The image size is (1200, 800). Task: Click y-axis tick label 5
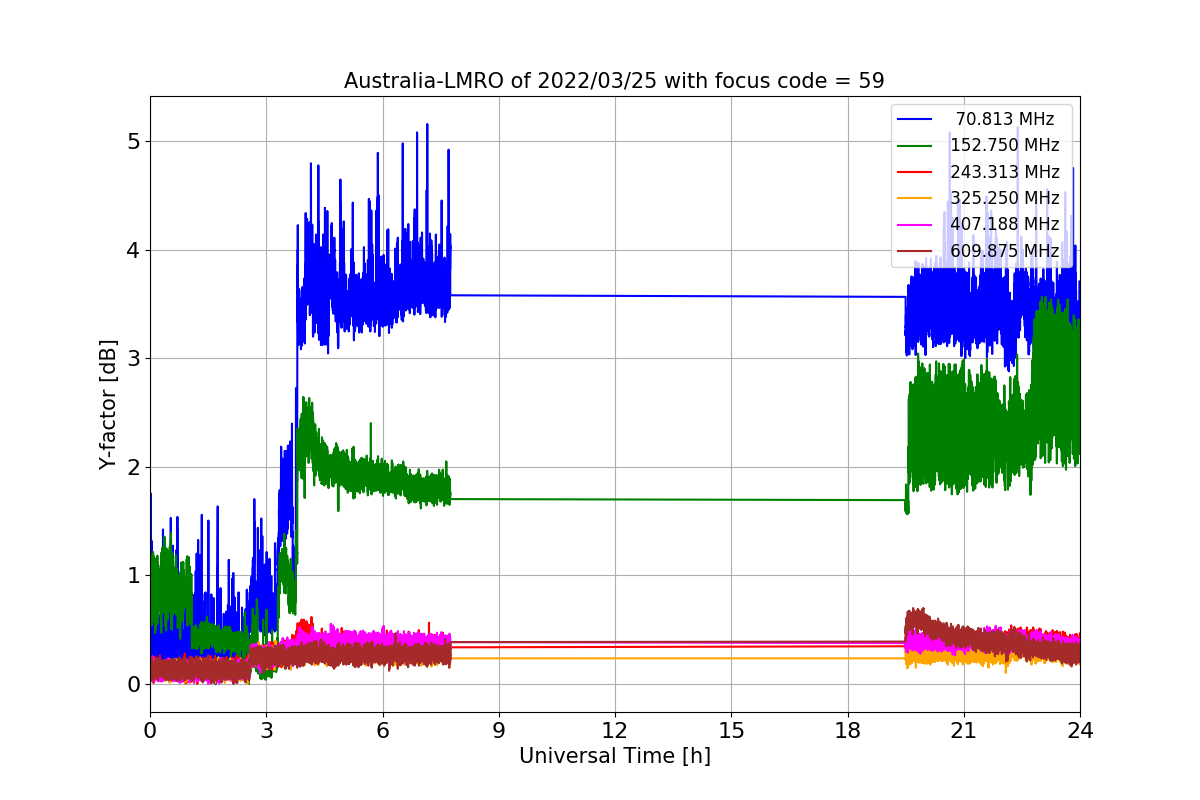133,141
